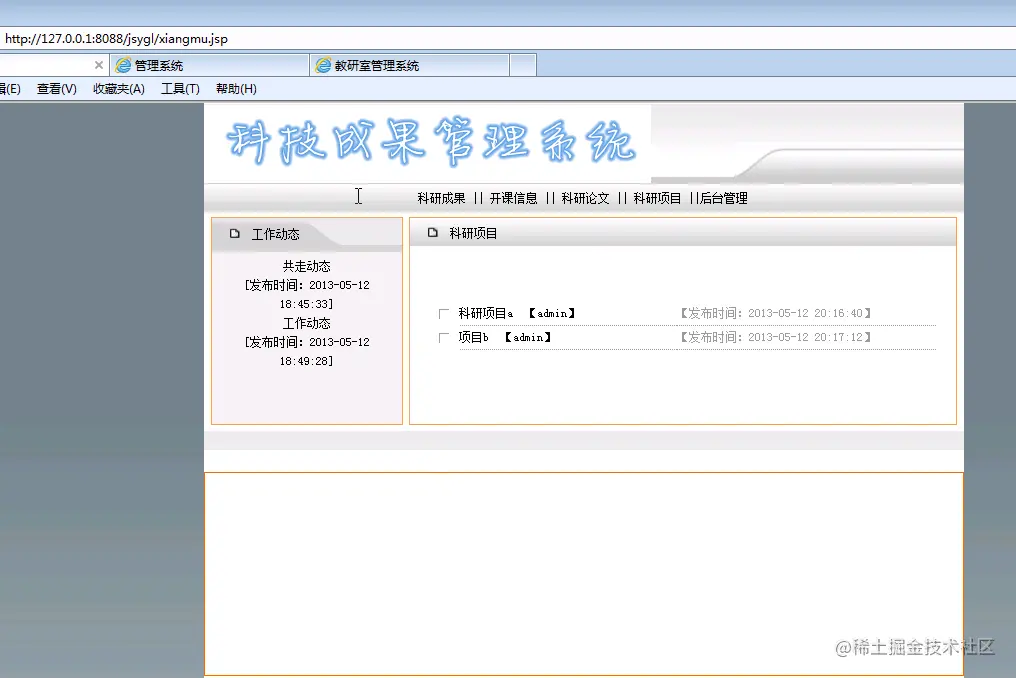This screenshot has height=678, width=1016.
Task: Click inside the browser address bar
Action: click(400, 38)
